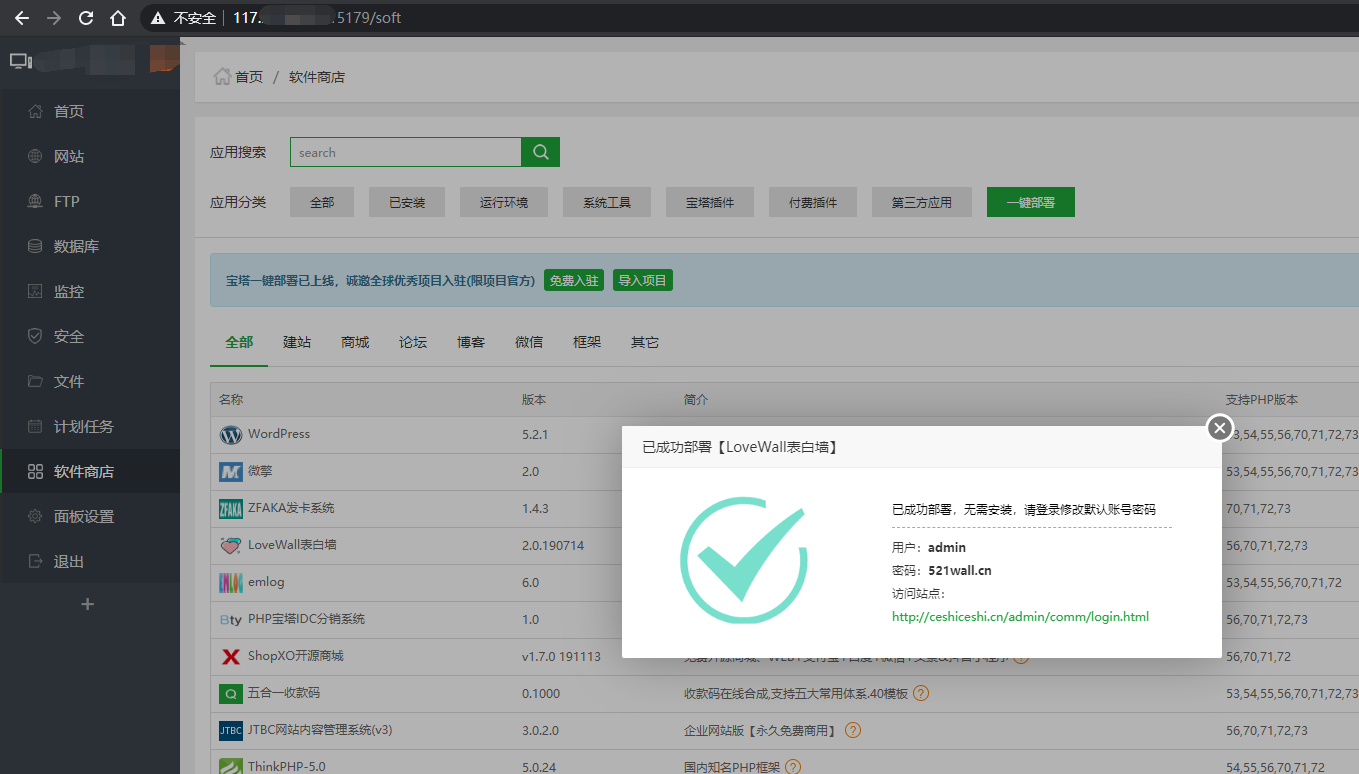Reload the page with refresh icon
This screenshot has height=774, width=1359.
86,17
